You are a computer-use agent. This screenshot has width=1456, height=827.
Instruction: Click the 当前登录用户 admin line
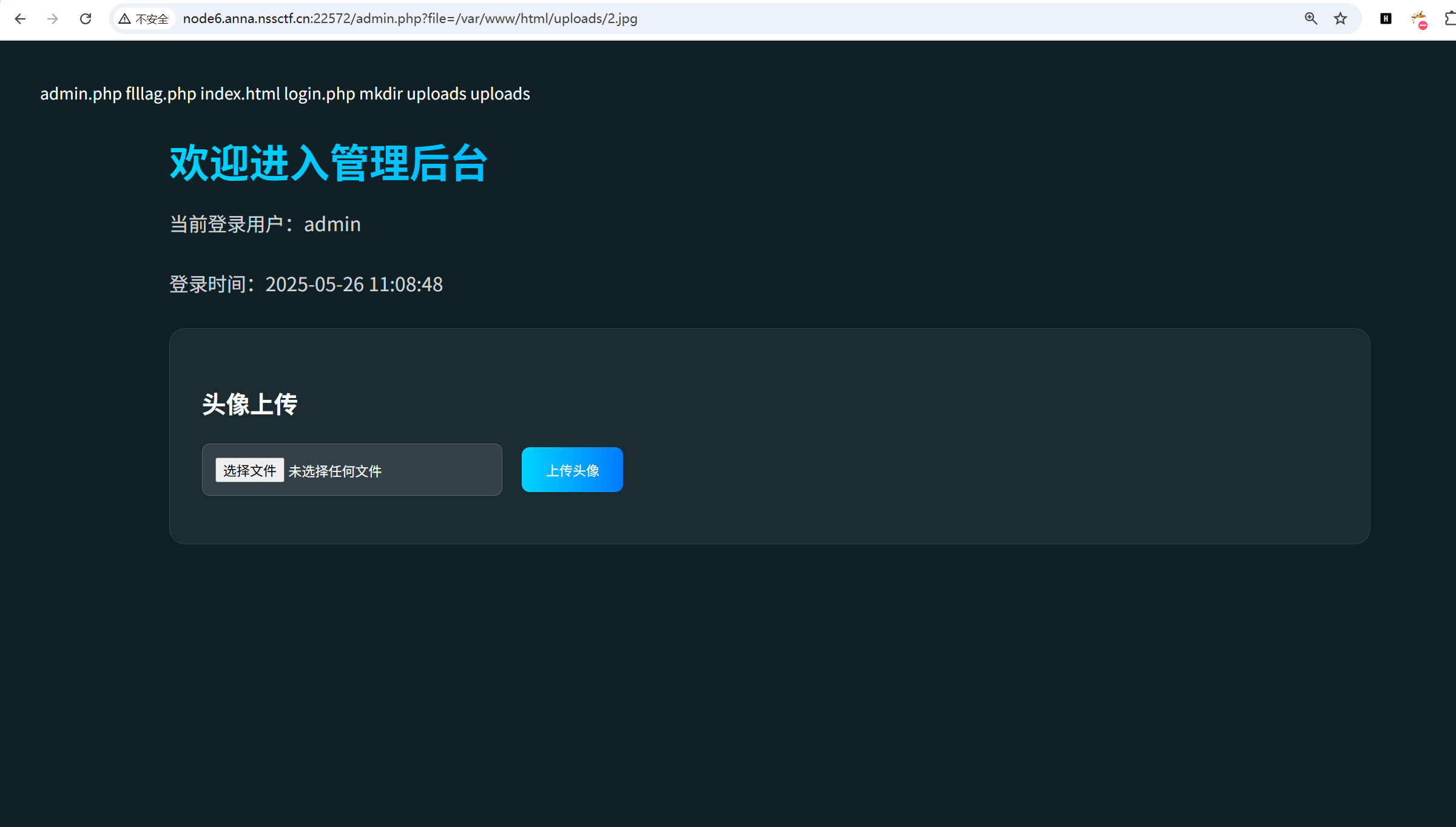(x=265, y=224)
